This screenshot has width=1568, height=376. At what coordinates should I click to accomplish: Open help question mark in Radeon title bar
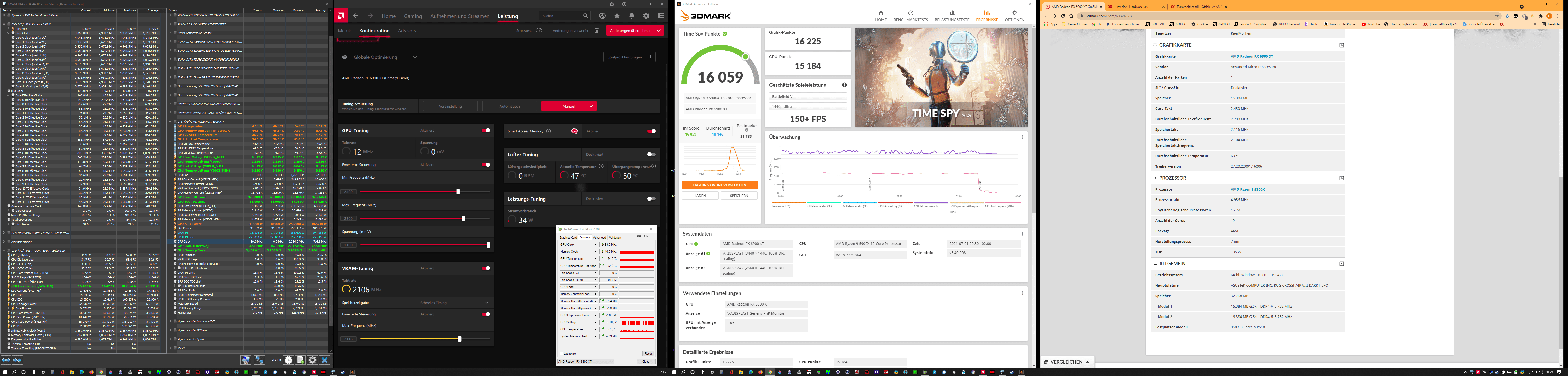coord(625,4)
